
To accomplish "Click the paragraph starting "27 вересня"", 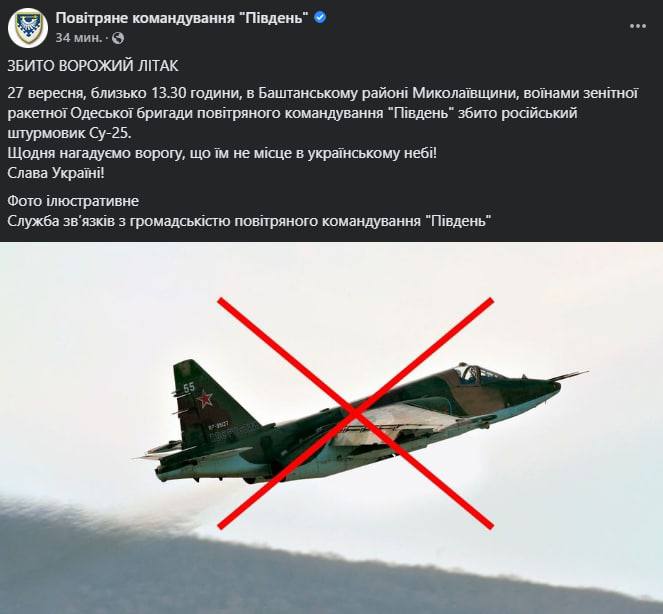I will tap(323, 113).
